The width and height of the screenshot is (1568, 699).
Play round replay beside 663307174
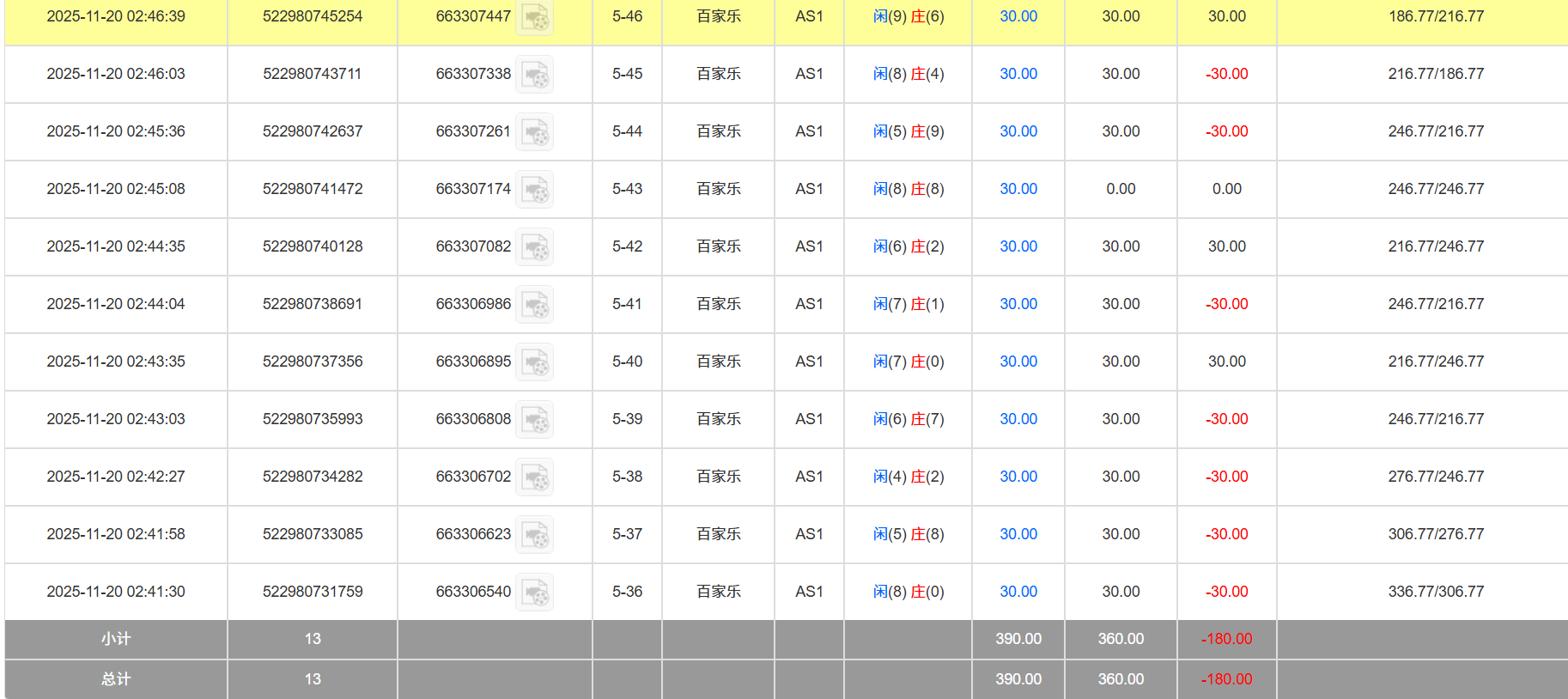coord(534,190)
